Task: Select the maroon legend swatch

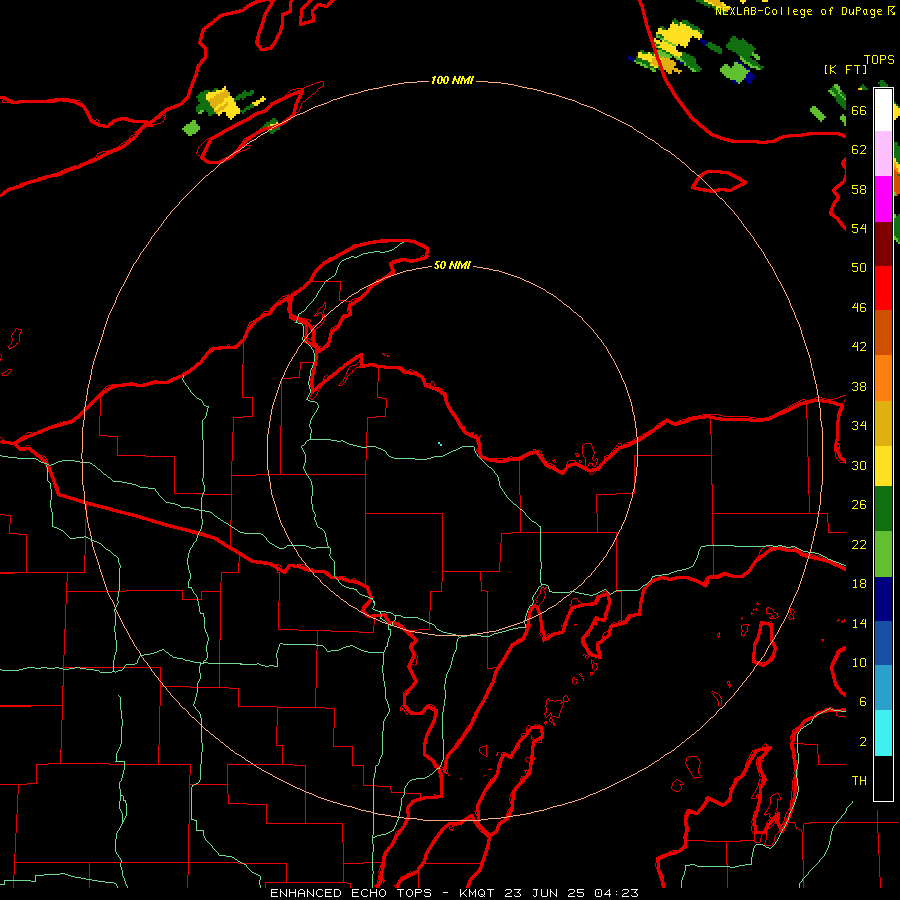Action: click(883, 244)
